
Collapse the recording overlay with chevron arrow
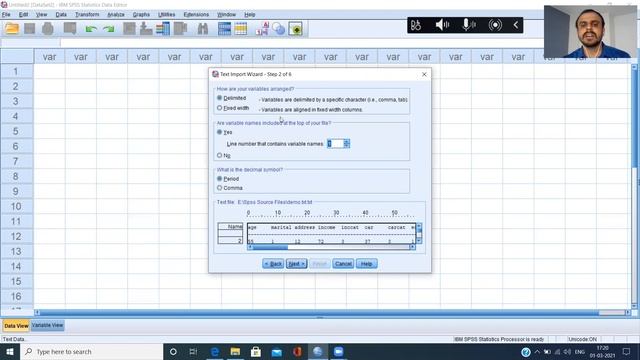(516, 25)
